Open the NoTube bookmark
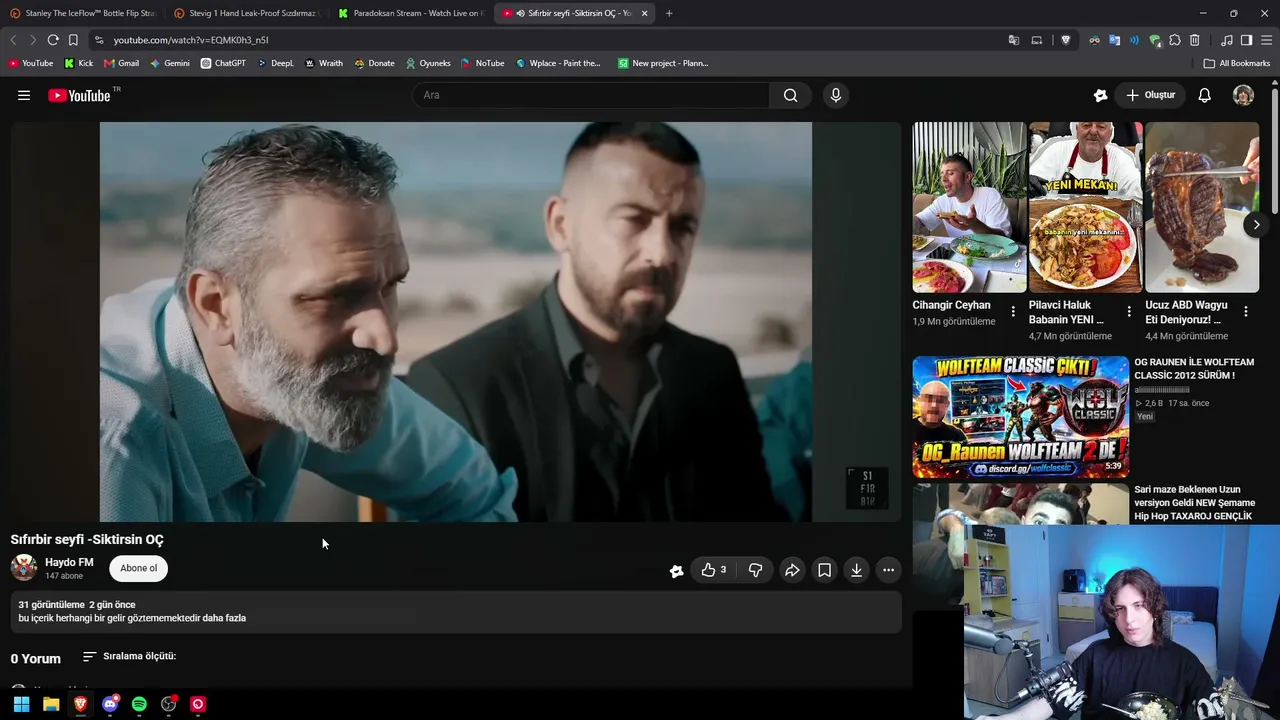1280x720 pixels. [482, 63]
